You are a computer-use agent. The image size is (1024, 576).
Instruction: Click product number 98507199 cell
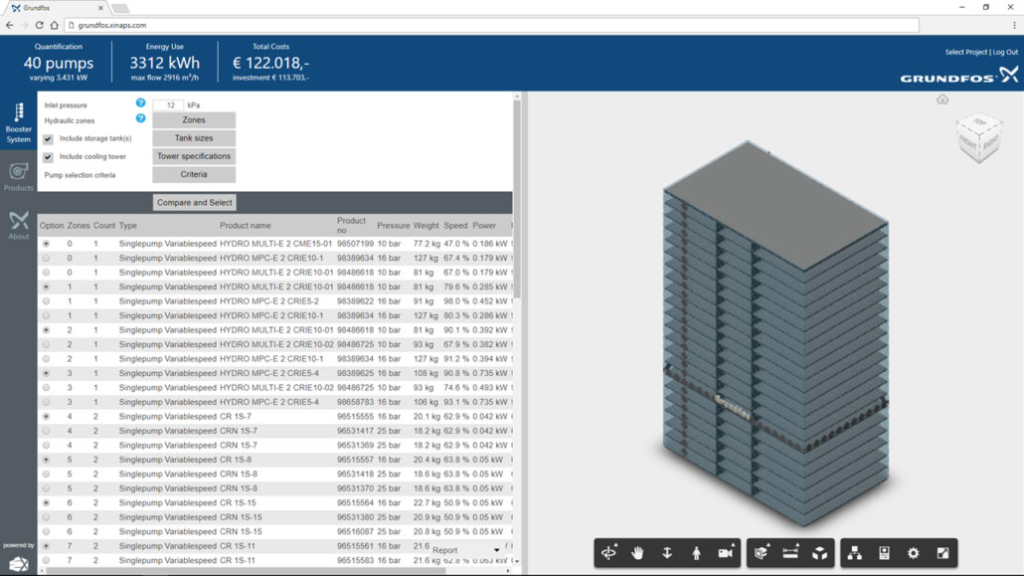pyautogui.click(x=355, y=244)
